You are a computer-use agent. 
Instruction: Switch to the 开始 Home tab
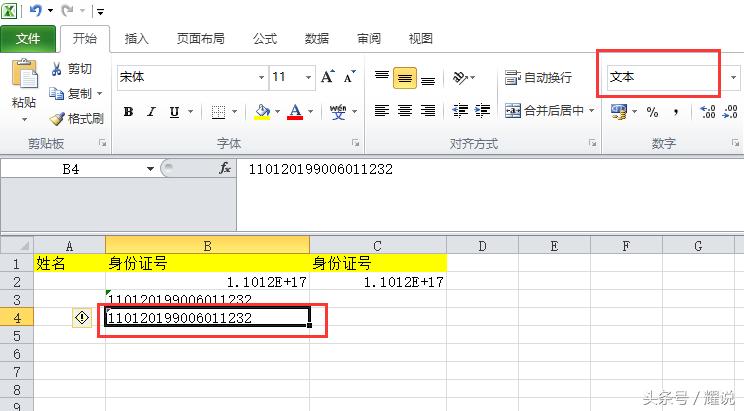(85, 38)
